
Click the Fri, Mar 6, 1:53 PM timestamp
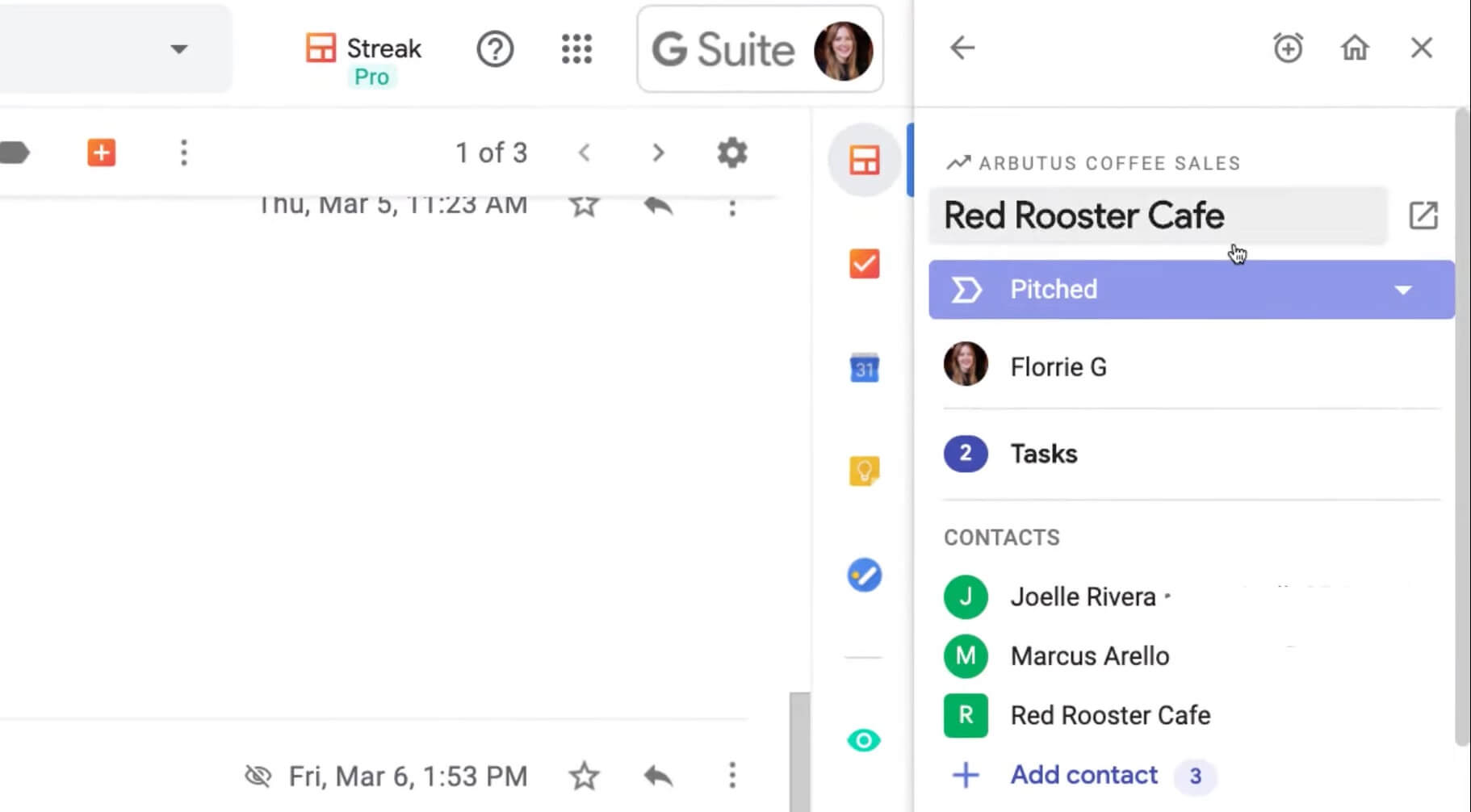coord(408,776)
